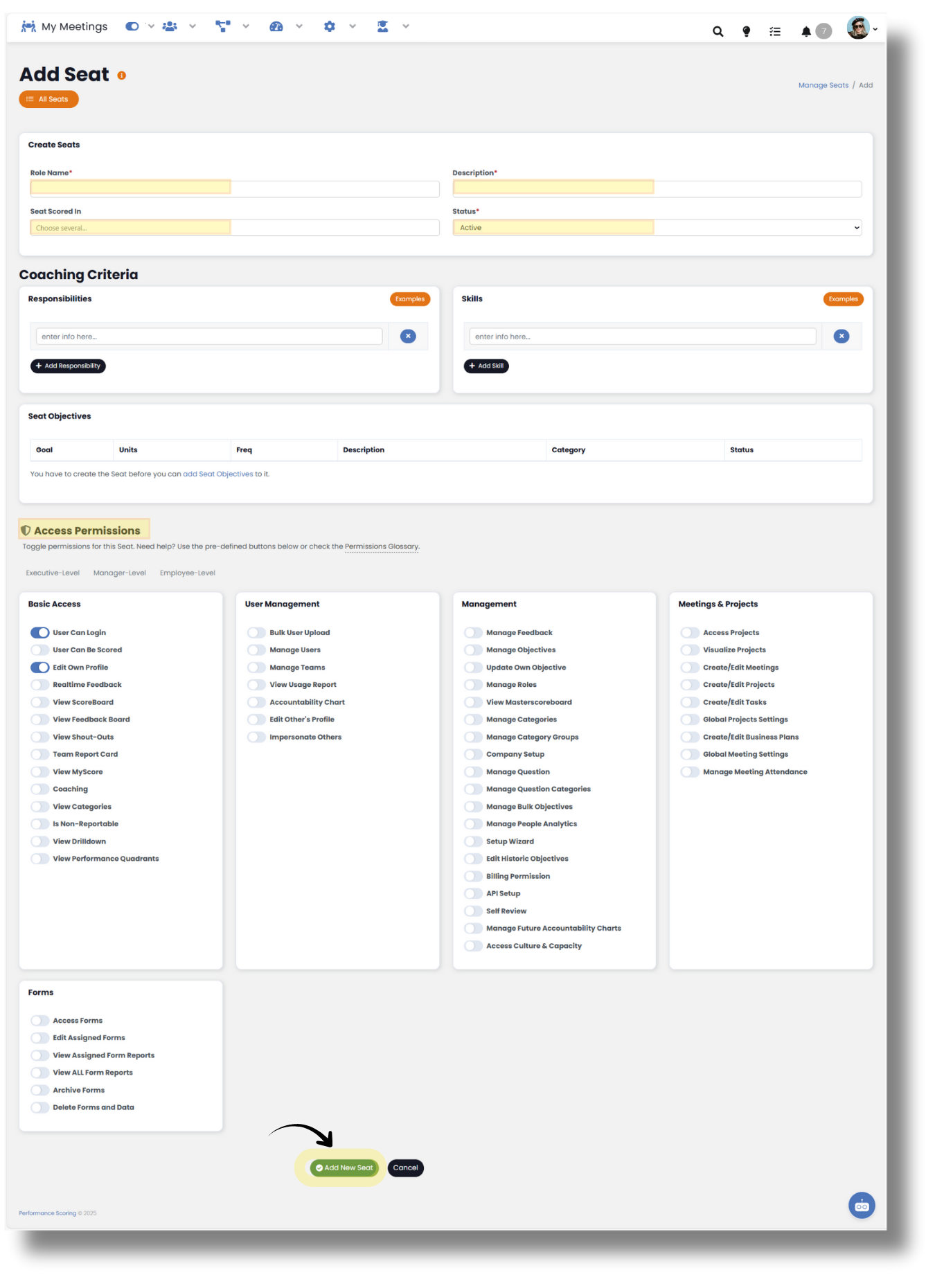This screenshot has width=935, height=1288.
Task: Enable User Can Be Scored toggle
Action: [x=39, y=650]
